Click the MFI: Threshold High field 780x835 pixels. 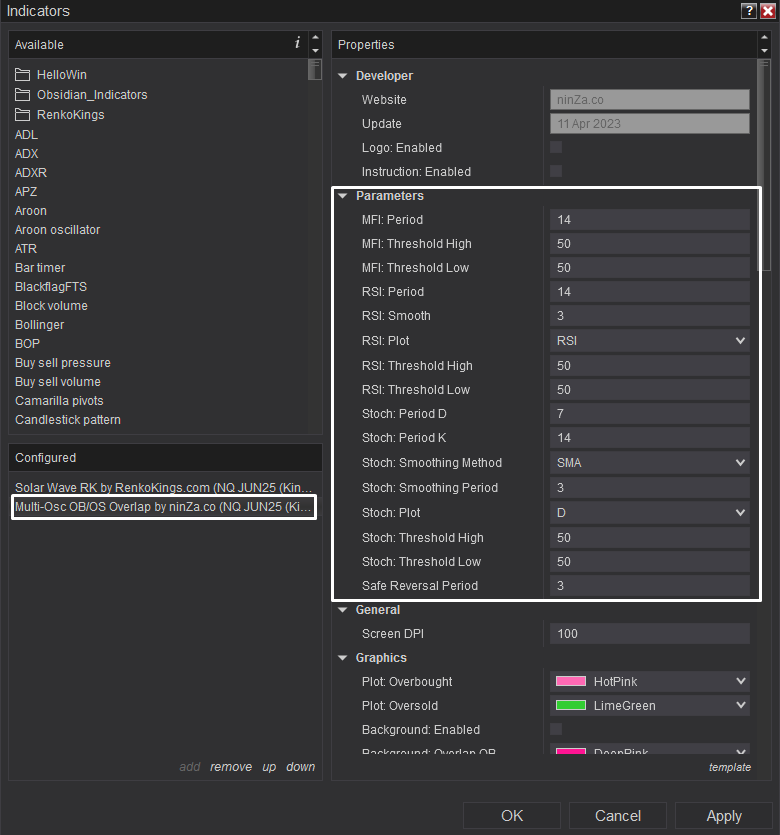point(650,243)
